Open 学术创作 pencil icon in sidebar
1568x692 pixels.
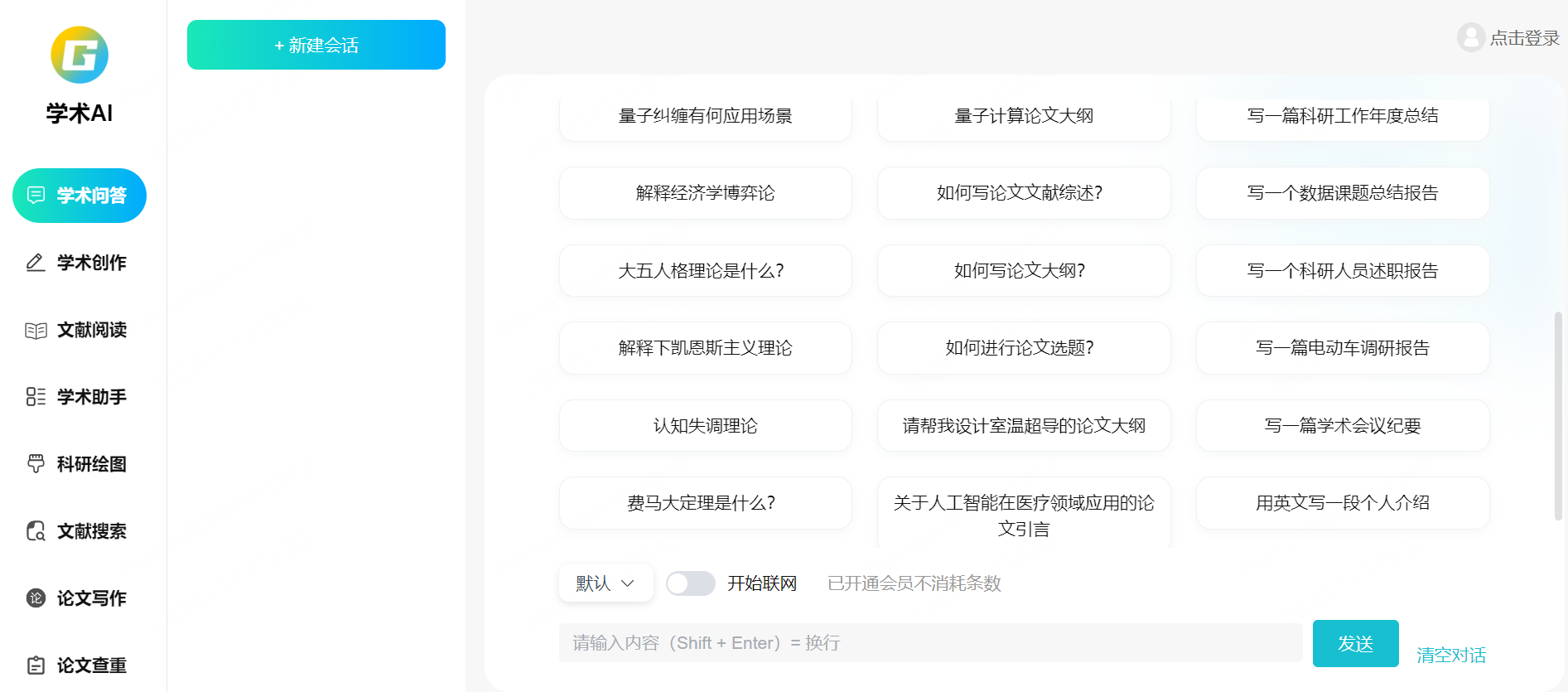[36, 263]
